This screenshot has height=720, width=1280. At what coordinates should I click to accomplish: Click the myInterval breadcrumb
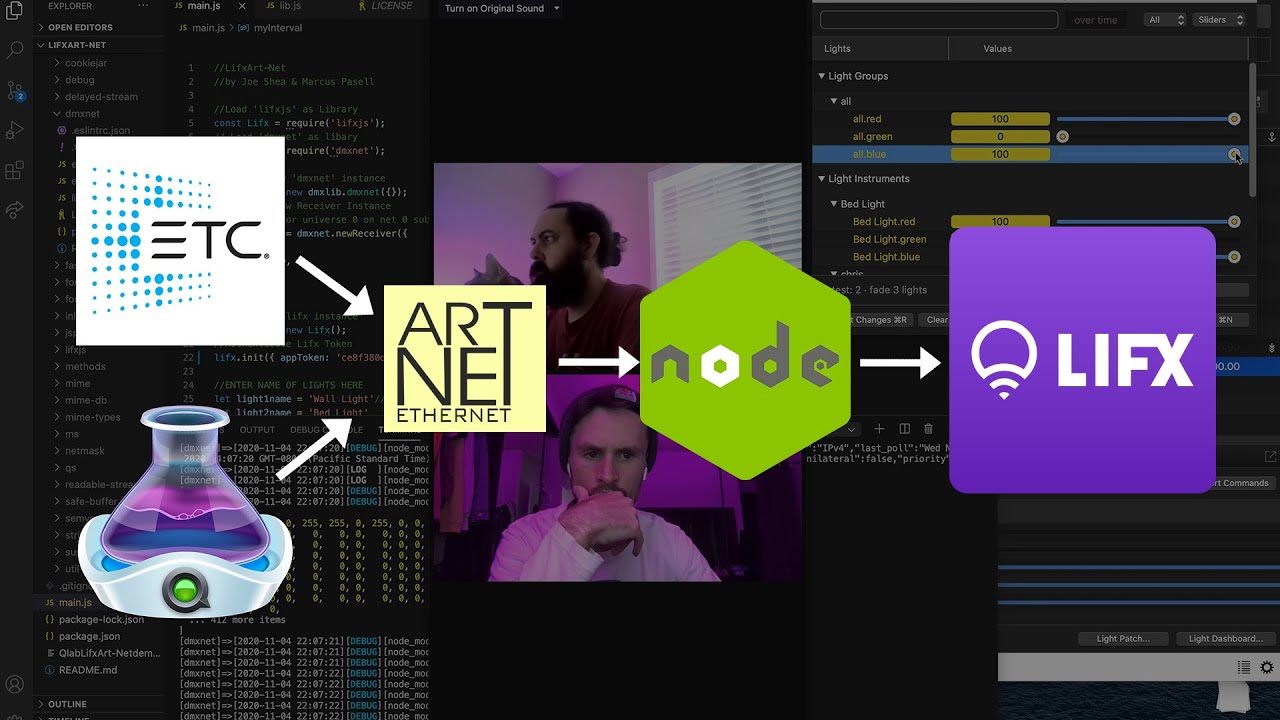tap(277, 28)
